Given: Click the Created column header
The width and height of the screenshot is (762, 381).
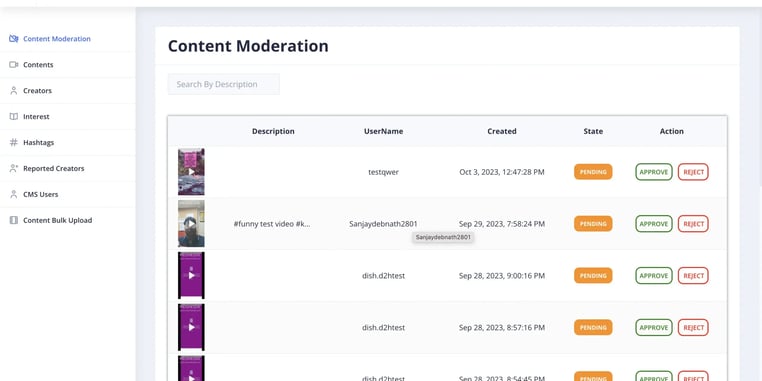Looking at the screenshot, I should click(502, 131).
